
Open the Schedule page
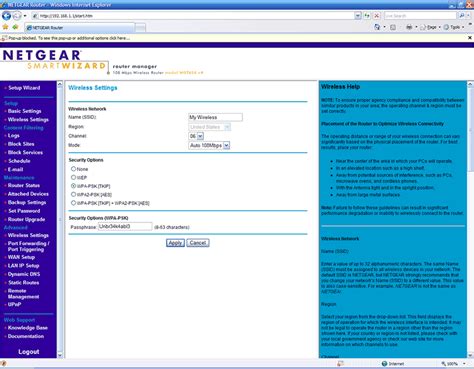point(19,161)
